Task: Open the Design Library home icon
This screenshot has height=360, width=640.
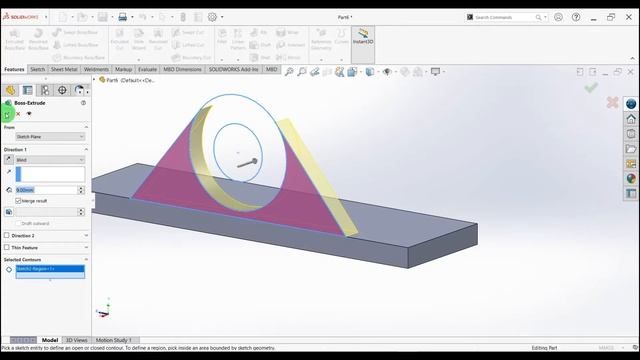Action: tap(631, 119)
